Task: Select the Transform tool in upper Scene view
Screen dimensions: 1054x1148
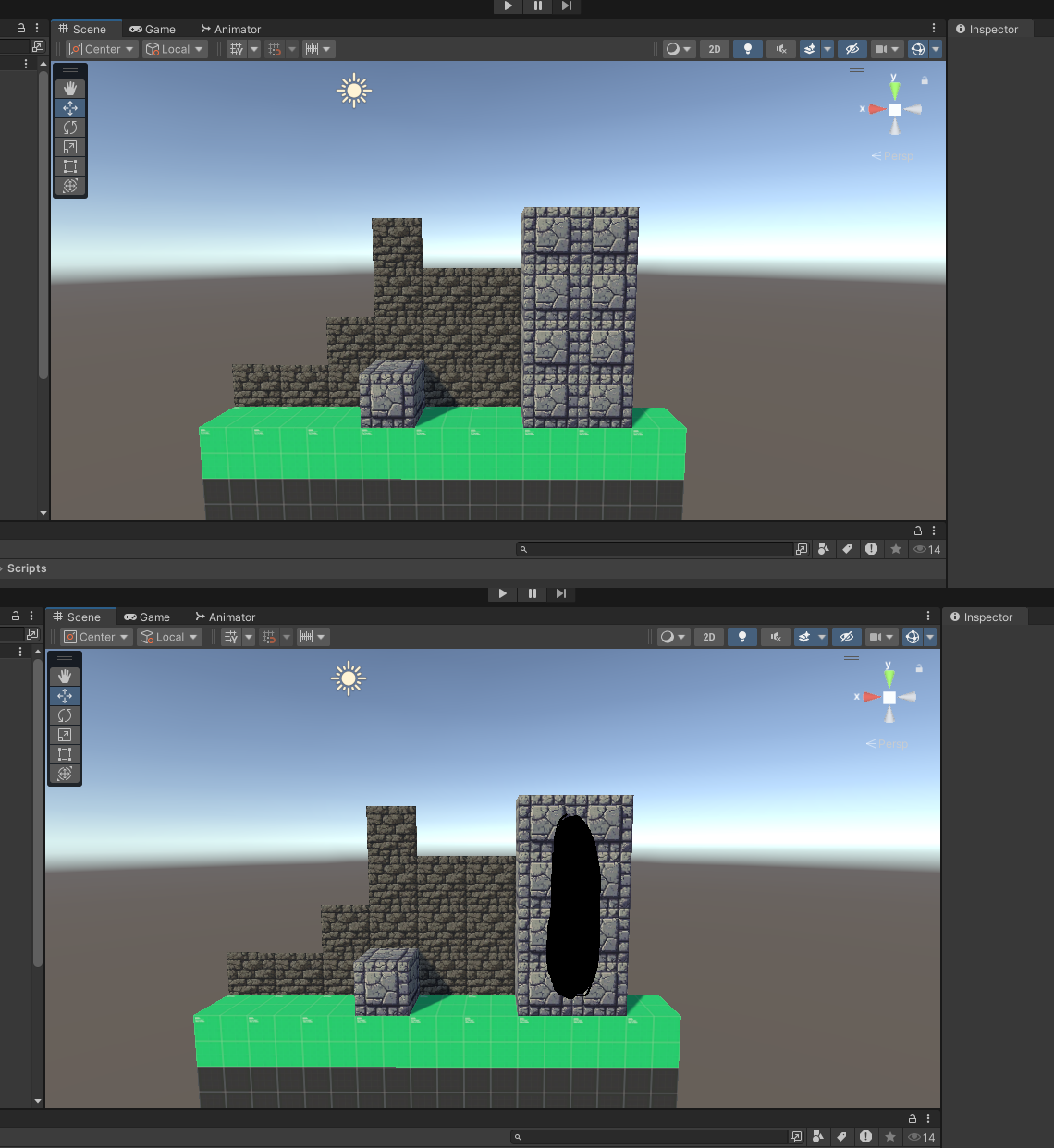Action: 70,186
